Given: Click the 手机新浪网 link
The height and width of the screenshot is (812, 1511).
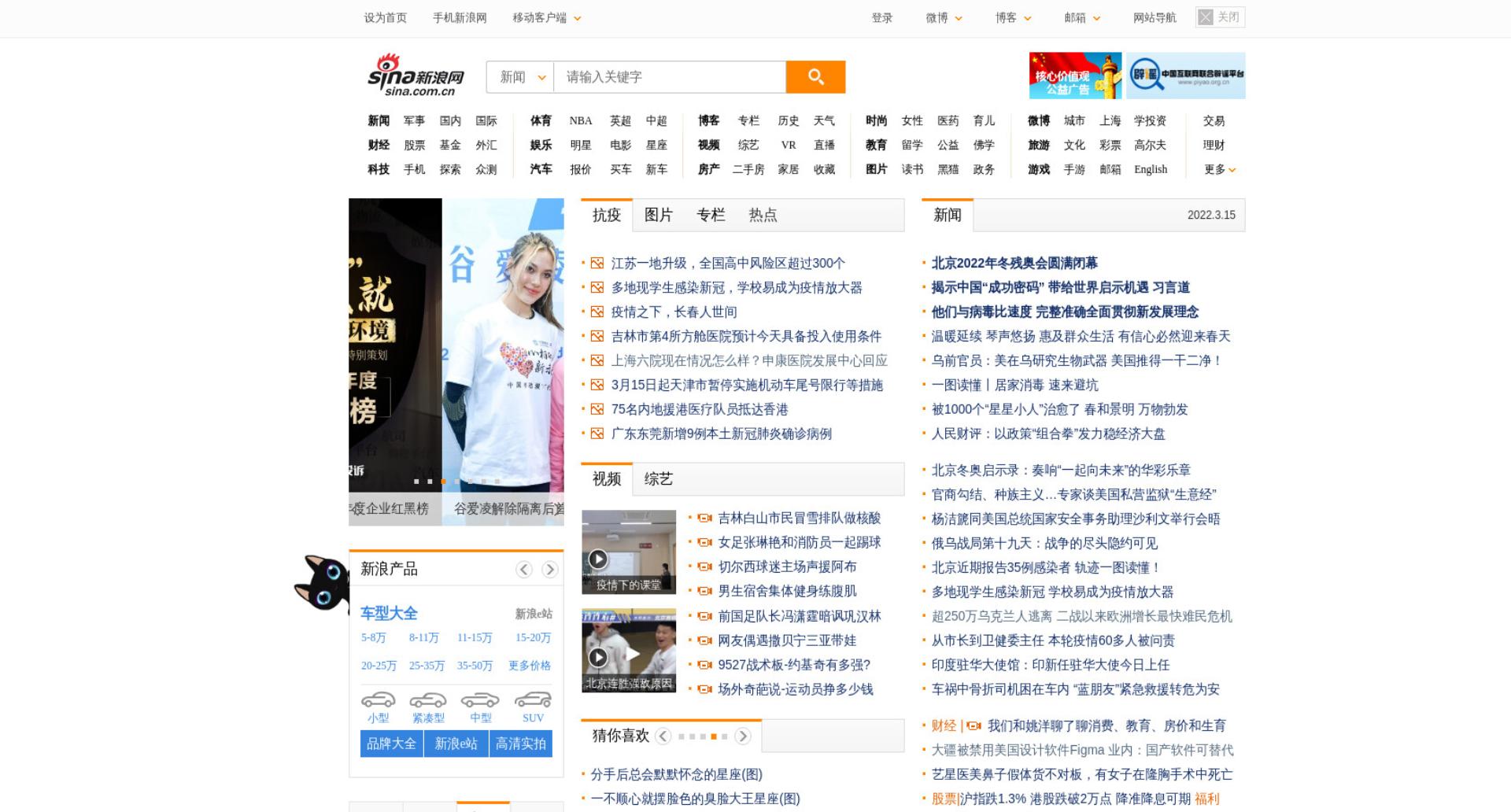Looking at the screenshot, I should (460, 18).
